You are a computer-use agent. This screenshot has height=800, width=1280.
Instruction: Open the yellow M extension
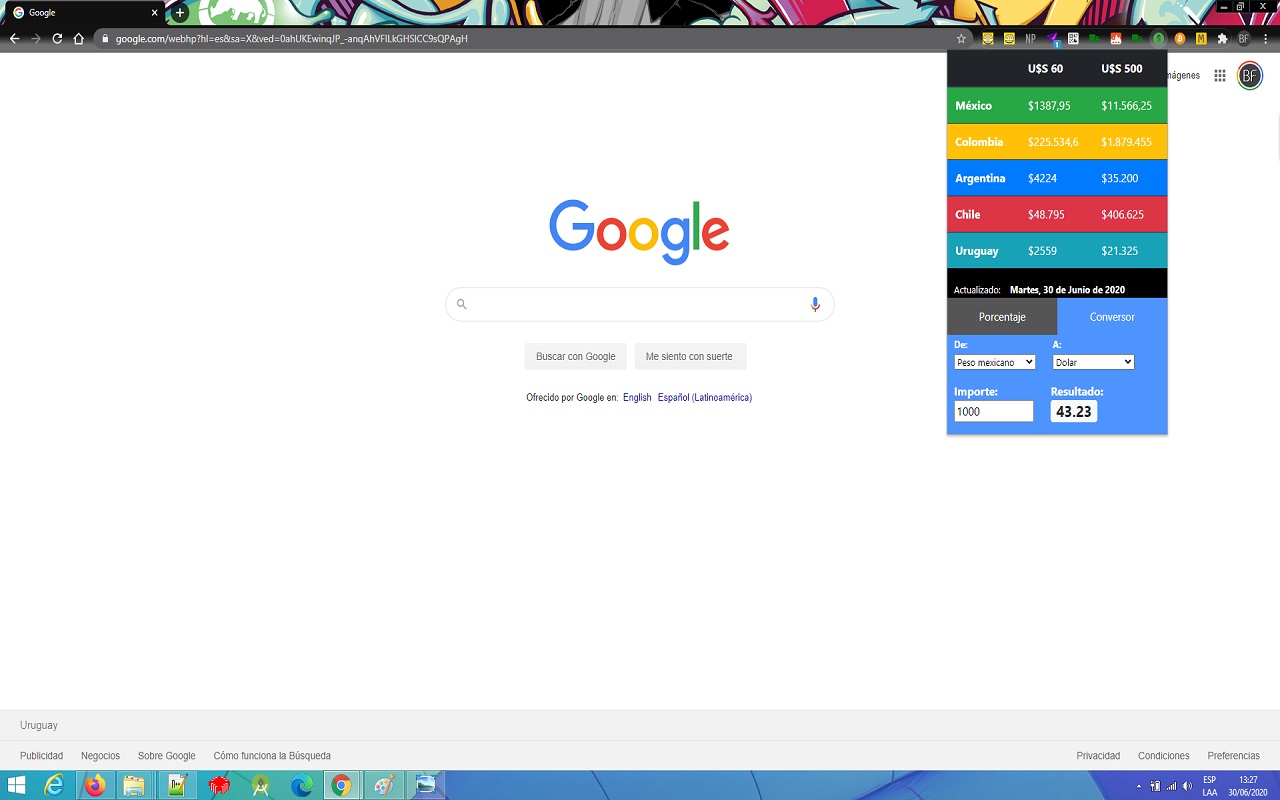pyautogui.click(x=1201, y=39)
